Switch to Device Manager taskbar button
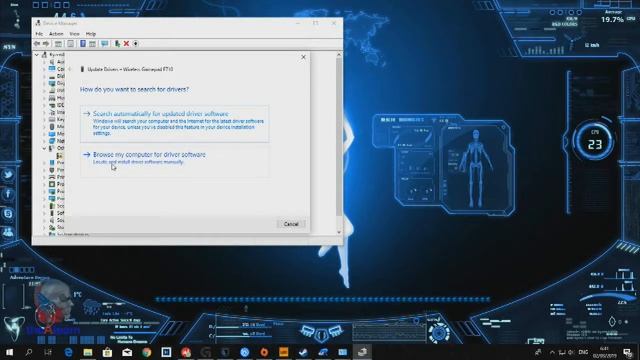This screenshot has width=640, height=360. (362, 352)
